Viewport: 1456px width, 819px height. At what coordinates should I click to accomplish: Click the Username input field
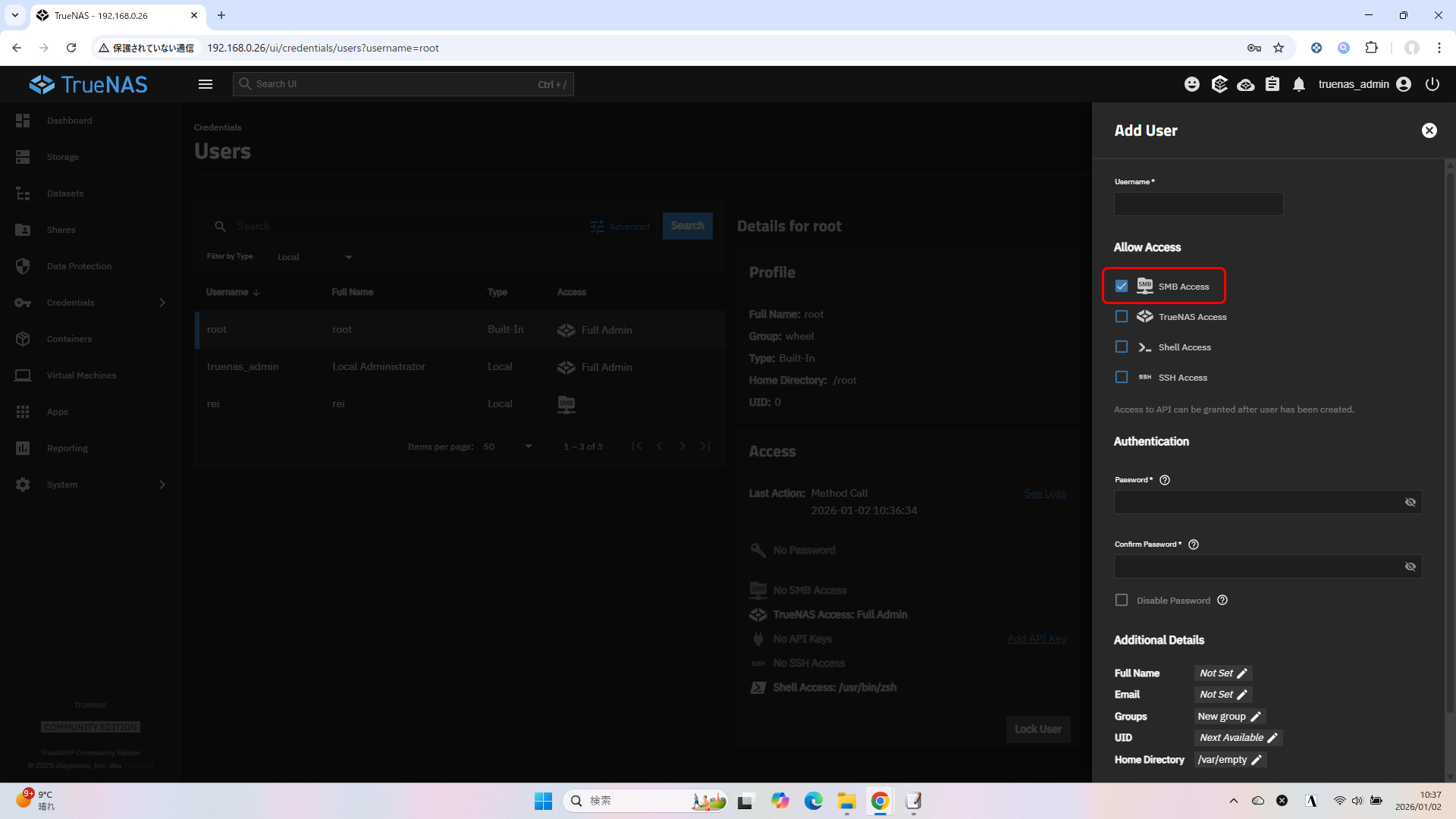click(x=1198, y=204)
